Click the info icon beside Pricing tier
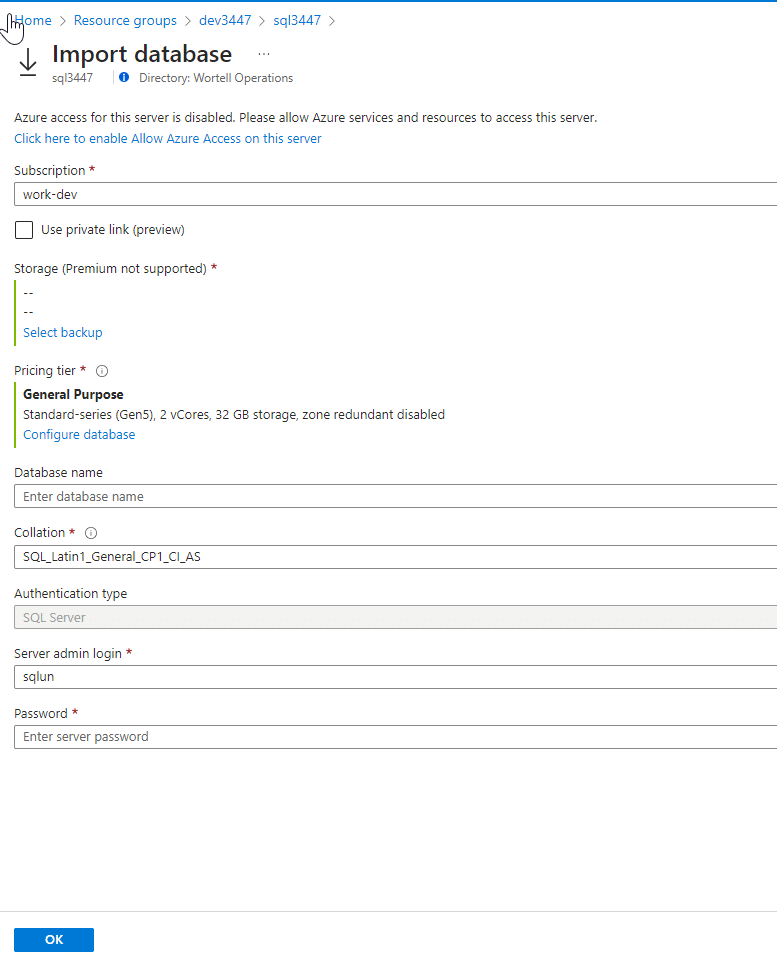 (x=101, y=370)
